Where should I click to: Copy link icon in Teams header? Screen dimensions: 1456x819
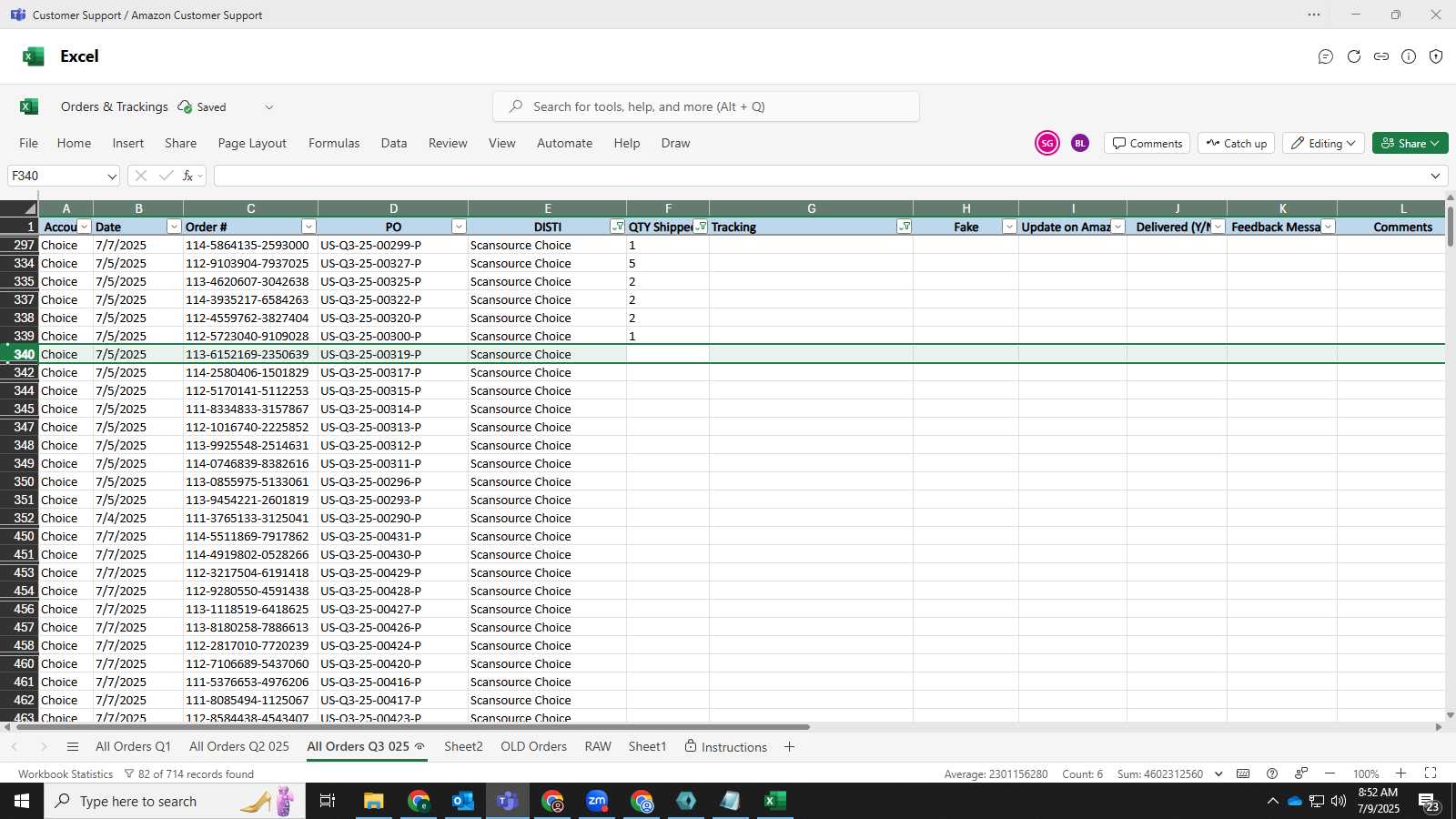[1381, 56]
